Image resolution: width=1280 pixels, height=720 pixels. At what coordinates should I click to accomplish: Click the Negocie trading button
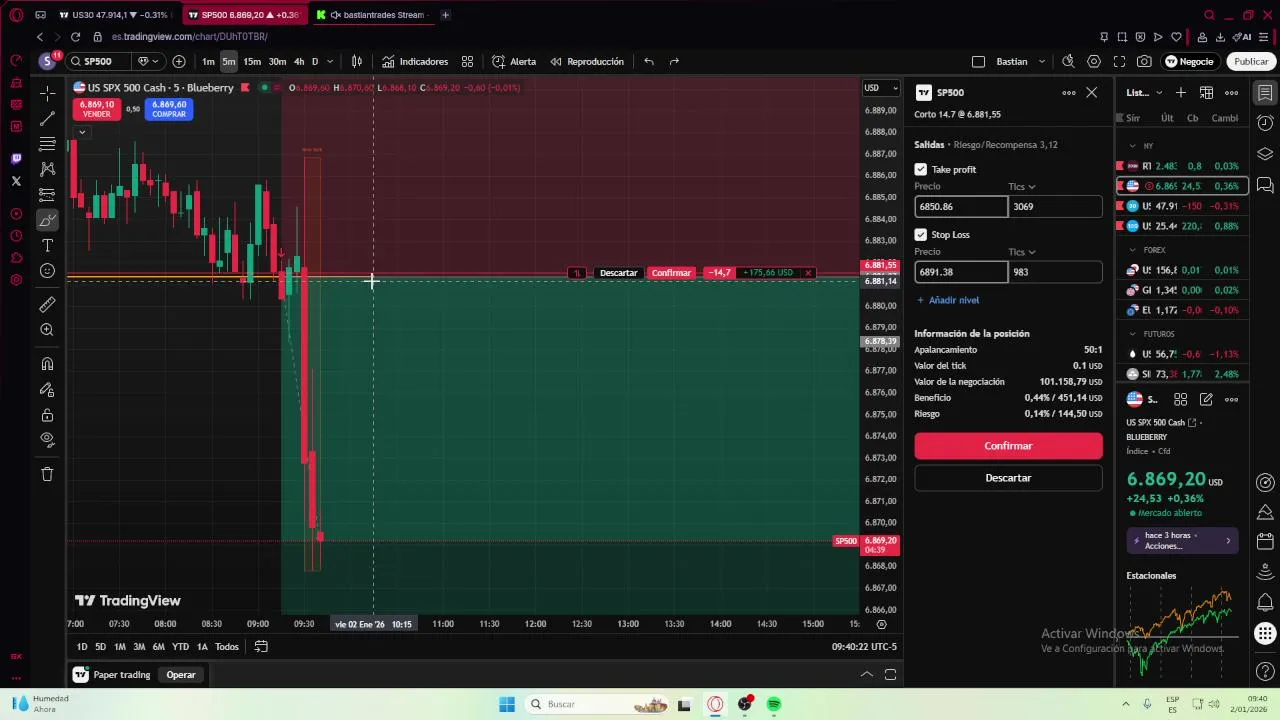1189,61
